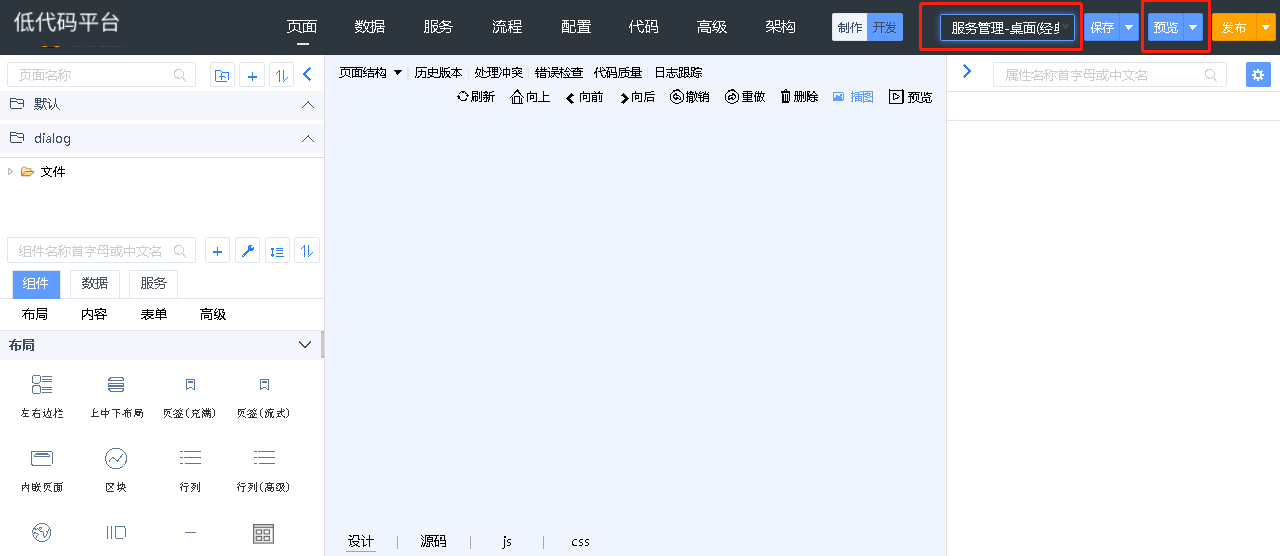The height and width of the screenshot is (556, 1280).
Task: Switch mode toggle to 开发
Action: click(x=885, y=27)
